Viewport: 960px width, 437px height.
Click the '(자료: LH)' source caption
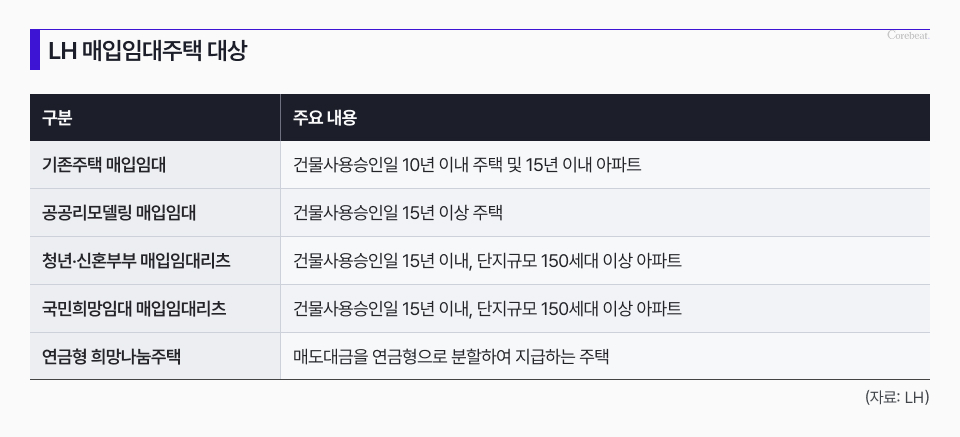coord(897,397)
